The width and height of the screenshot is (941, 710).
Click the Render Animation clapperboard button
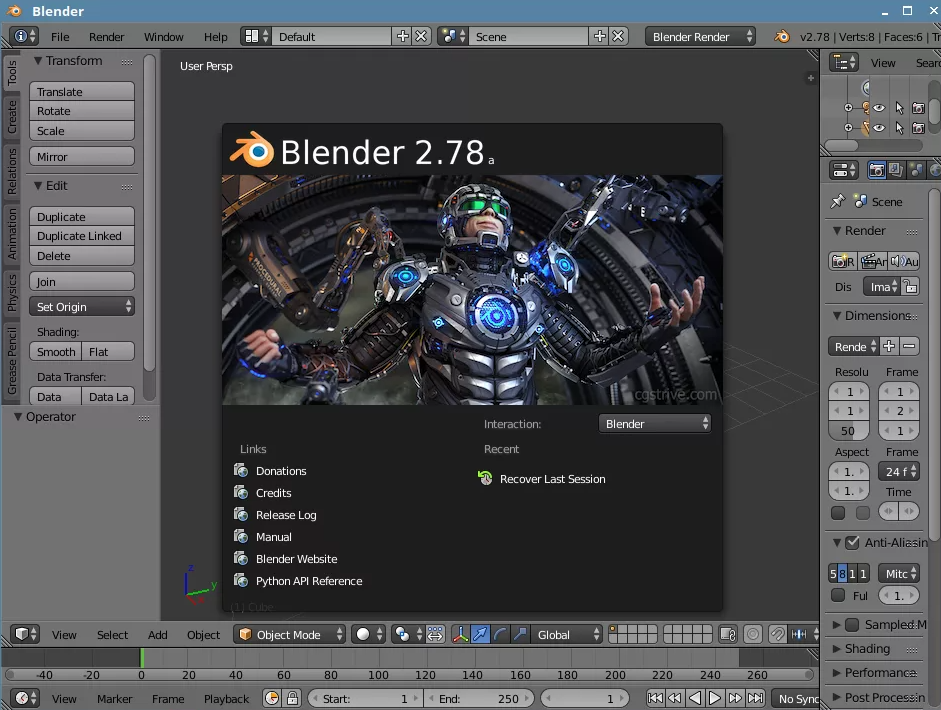point(873,261)
